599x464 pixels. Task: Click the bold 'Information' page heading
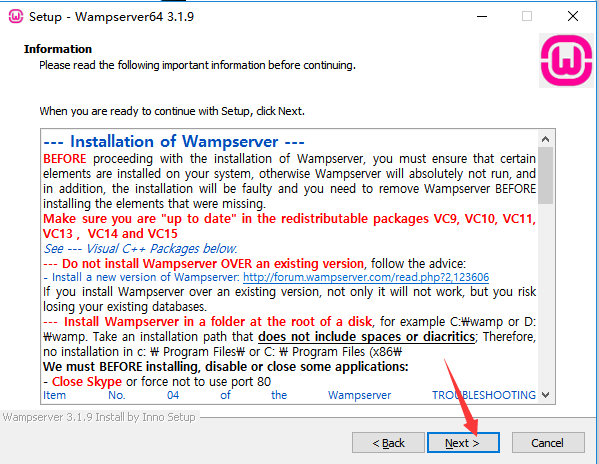click(x=58, y=49)
